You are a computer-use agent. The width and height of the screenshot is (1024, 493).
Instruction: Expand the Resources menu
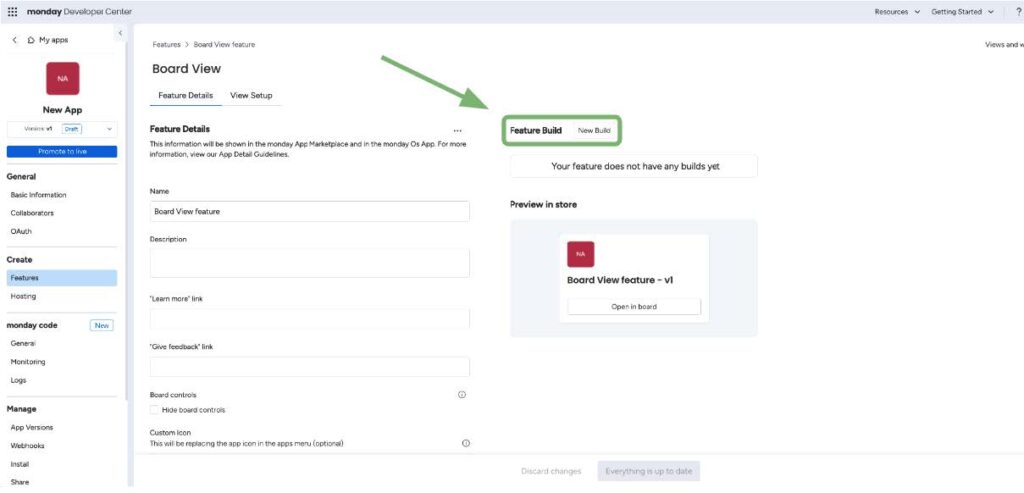pos(897,12)
